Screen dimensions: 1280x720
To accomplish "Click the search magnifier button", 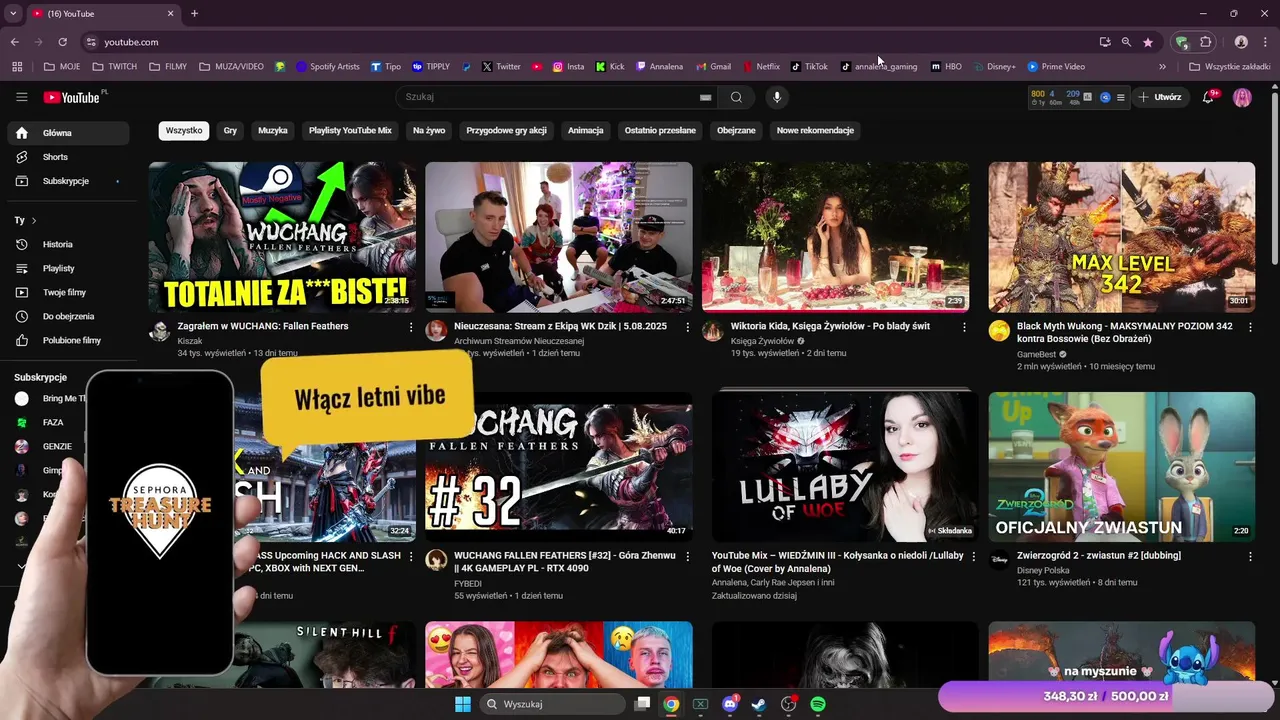I will (x=736, y=97).
